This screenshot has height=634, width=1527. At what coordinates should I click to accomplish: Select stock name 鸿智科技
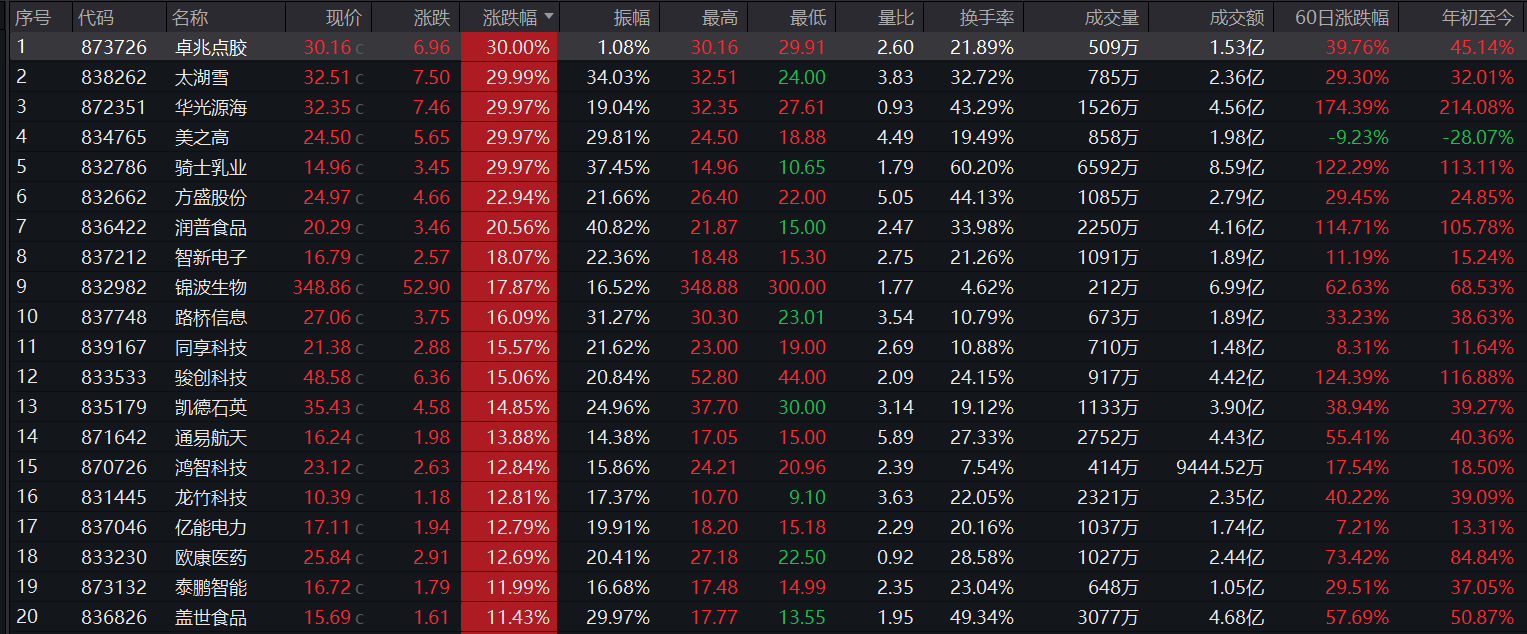pos(210,467)
